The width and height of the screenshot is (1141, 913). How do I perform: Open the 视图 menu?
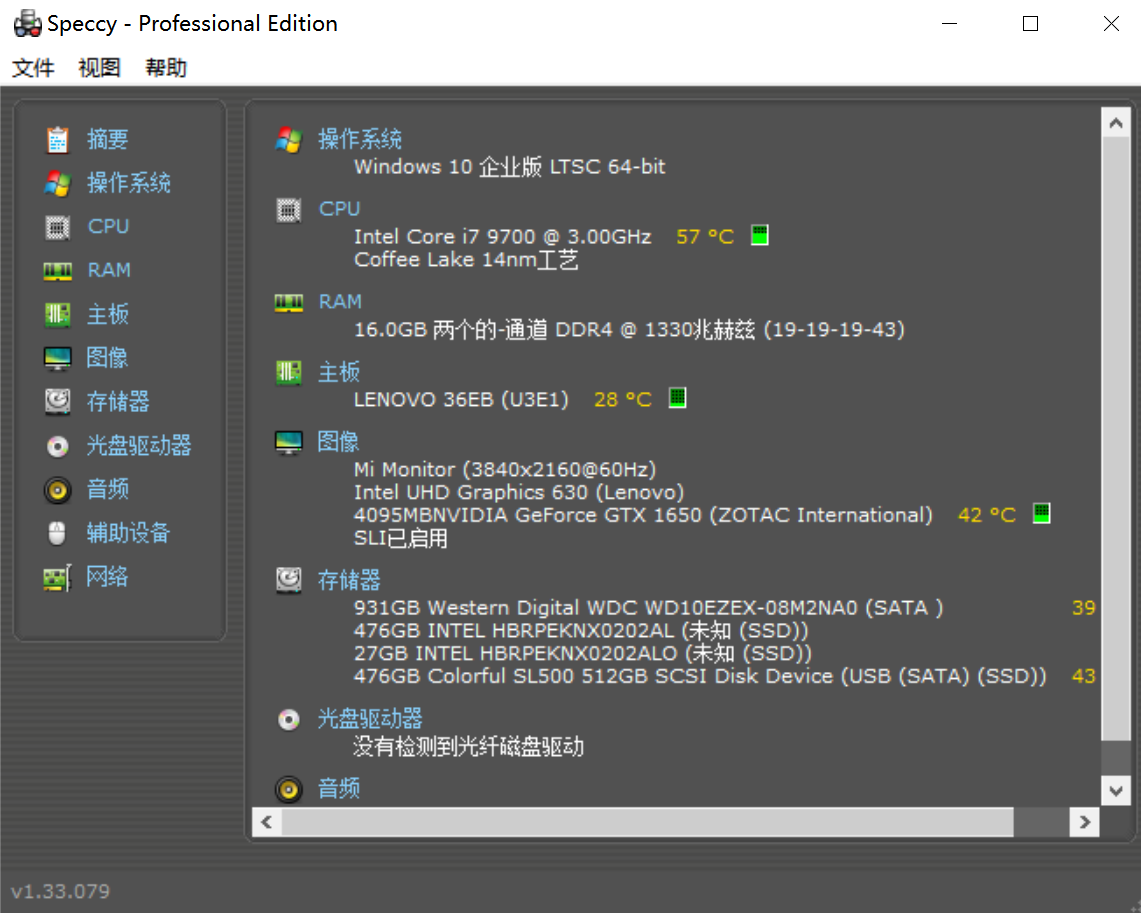(100, 68)
